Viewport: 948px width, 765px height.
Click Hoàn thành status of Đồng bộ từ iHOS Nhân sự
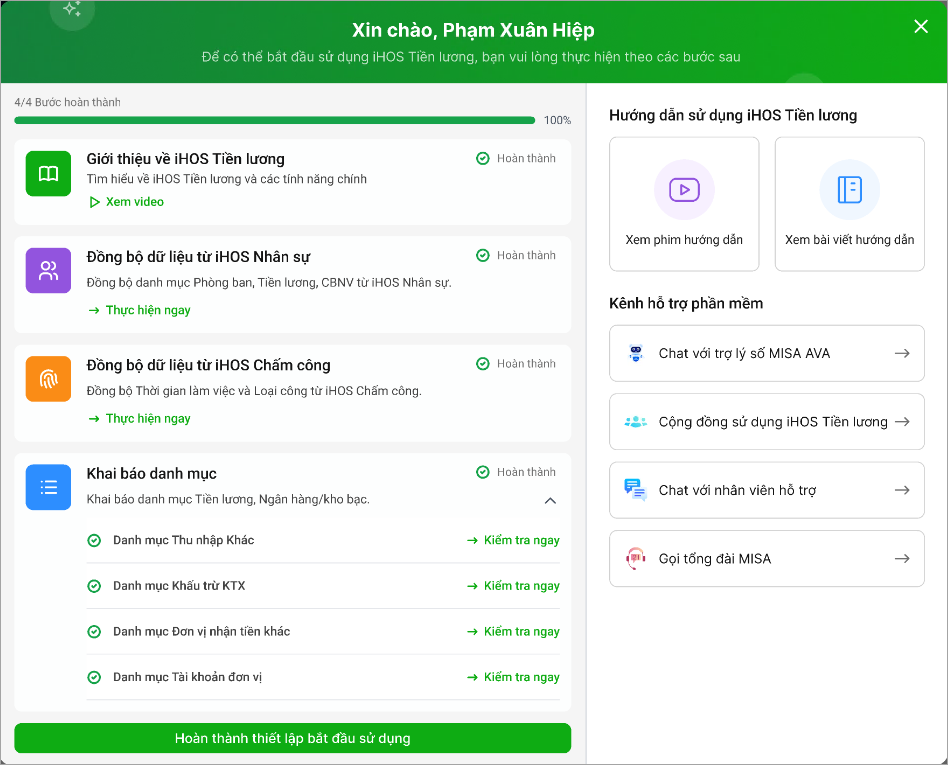click(516, 255)
